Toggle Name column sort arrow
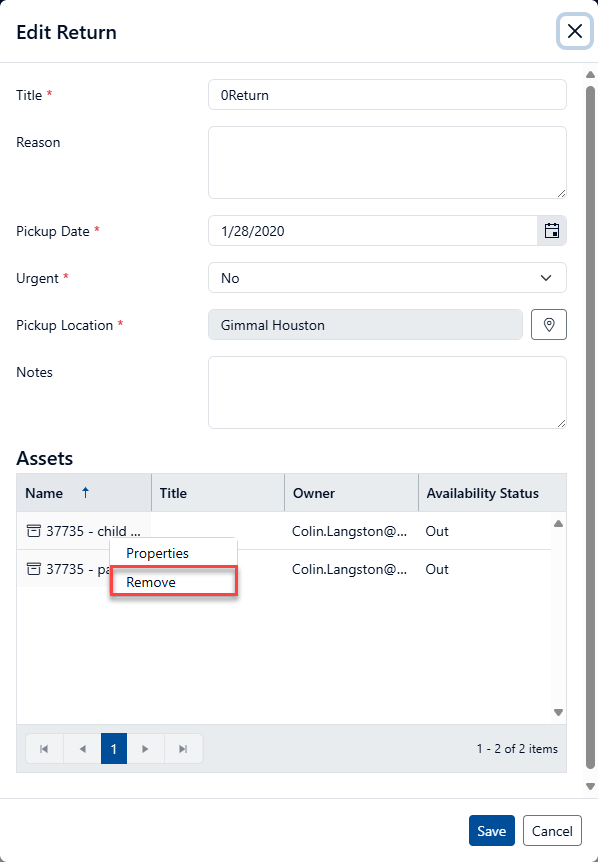Screen dimensions: 598x862 85,493
